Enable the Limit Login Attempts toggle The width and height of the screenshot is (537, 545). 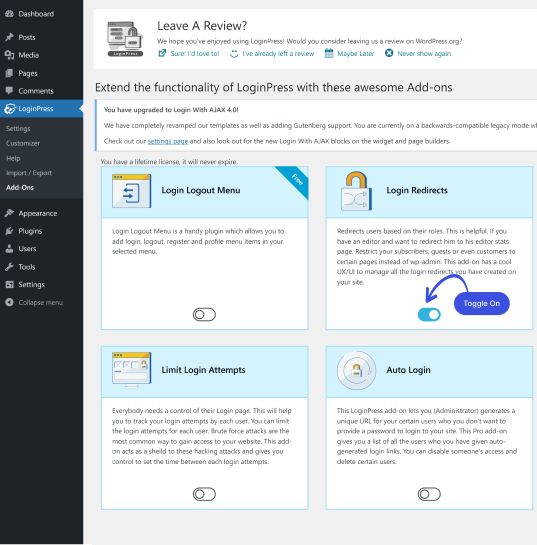(x=204, y=494)
